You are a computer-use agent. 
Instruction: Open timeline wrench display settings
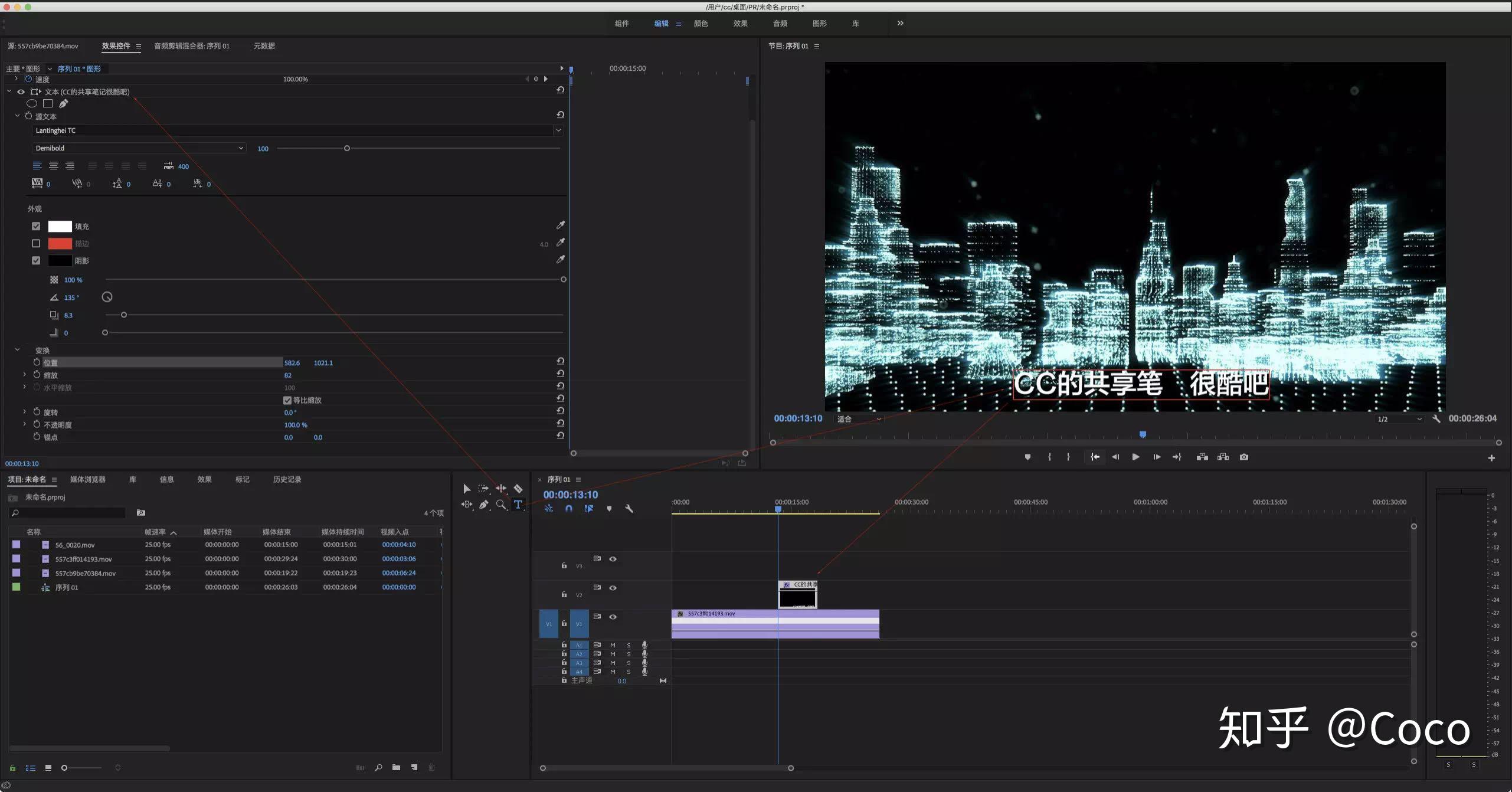click(x=629, y=508)
